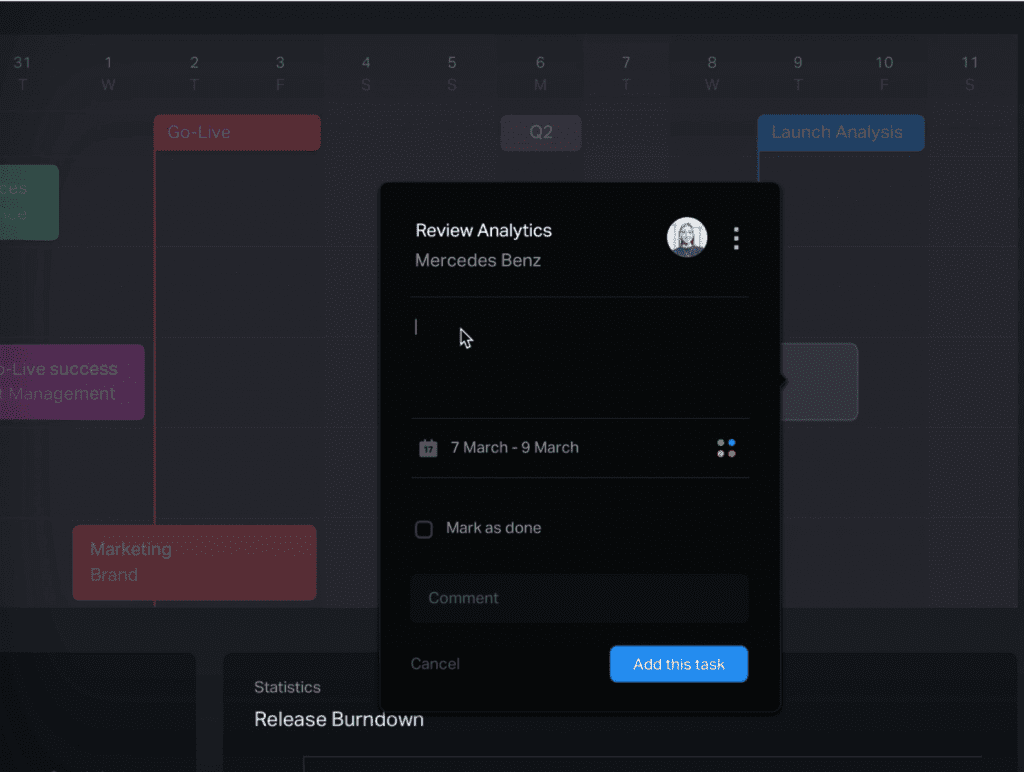Open the three-dot options menu in task dialog
Image resolution: width=1024 pixels, height=772 pixels.
[736, 238]
